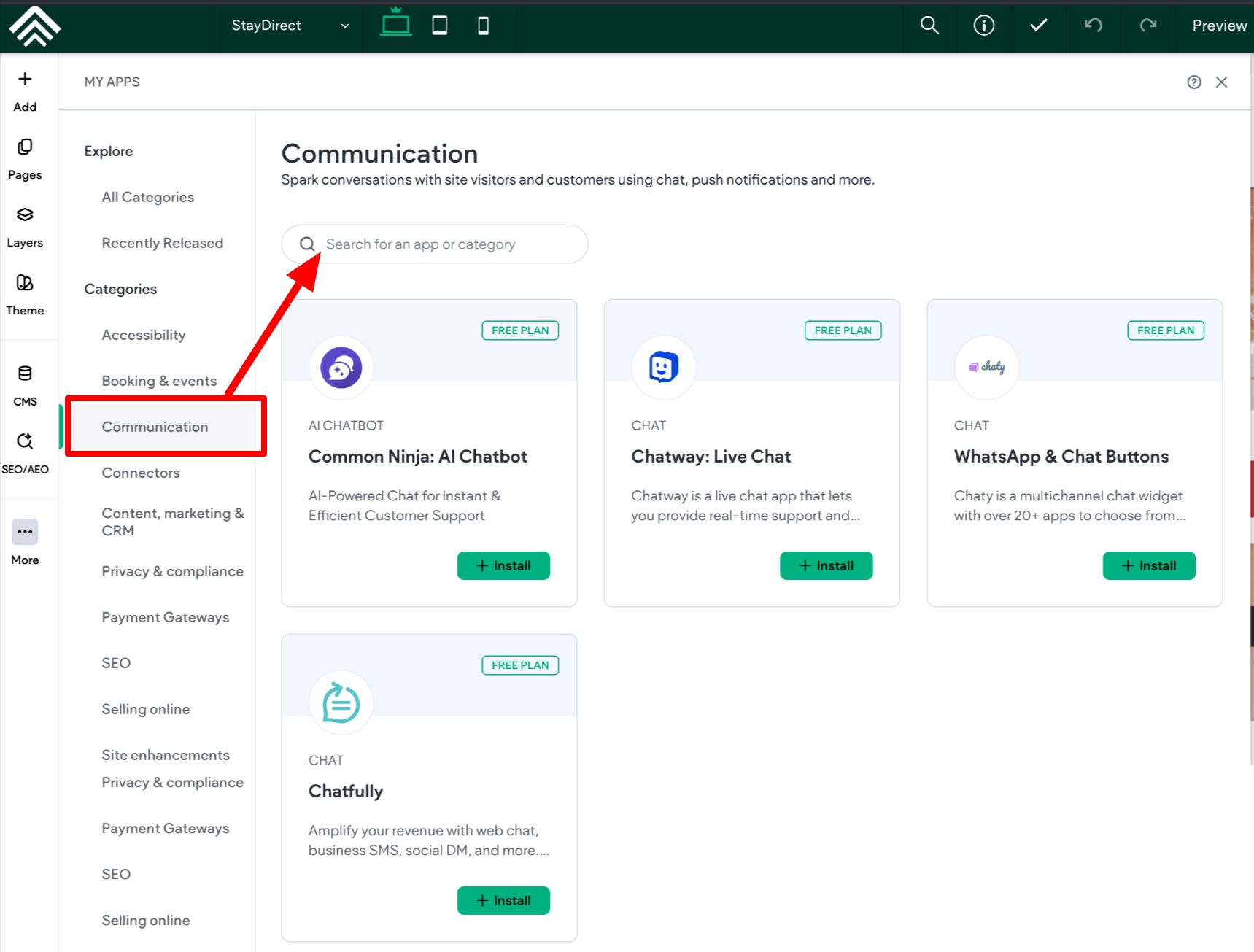Screen dimensions: 1254x952
Task: Open the Theme panel
Action: (25, 295)
